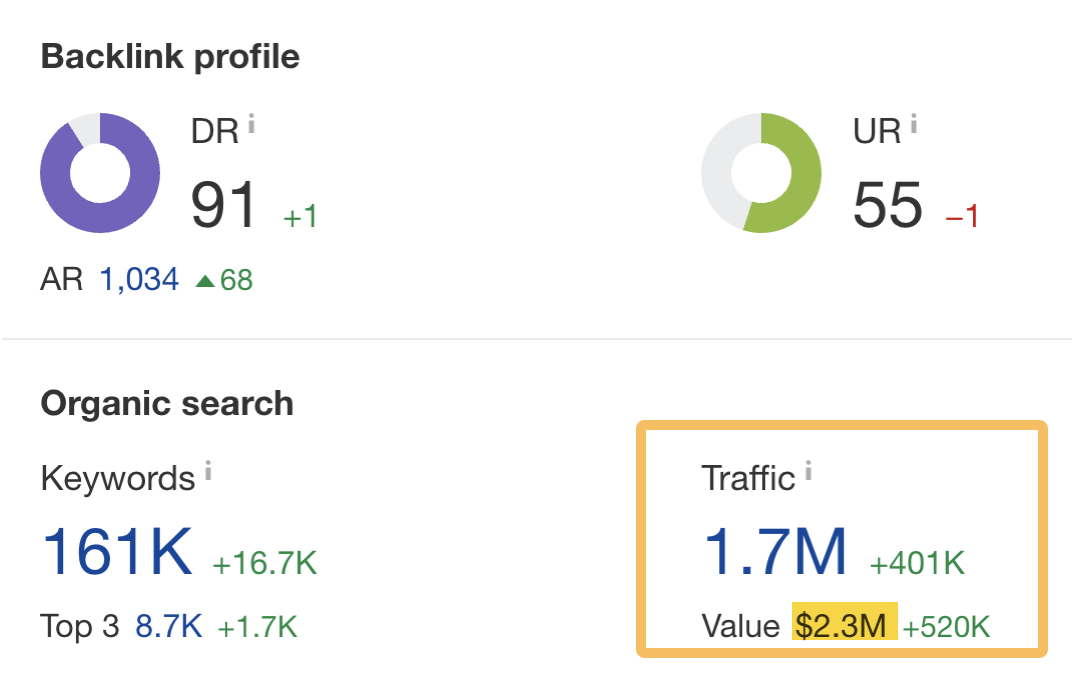The height and width of the screenshot is (678, 1074).
Task: Select the Backlink profile section header
Action: tap(170, 57)
